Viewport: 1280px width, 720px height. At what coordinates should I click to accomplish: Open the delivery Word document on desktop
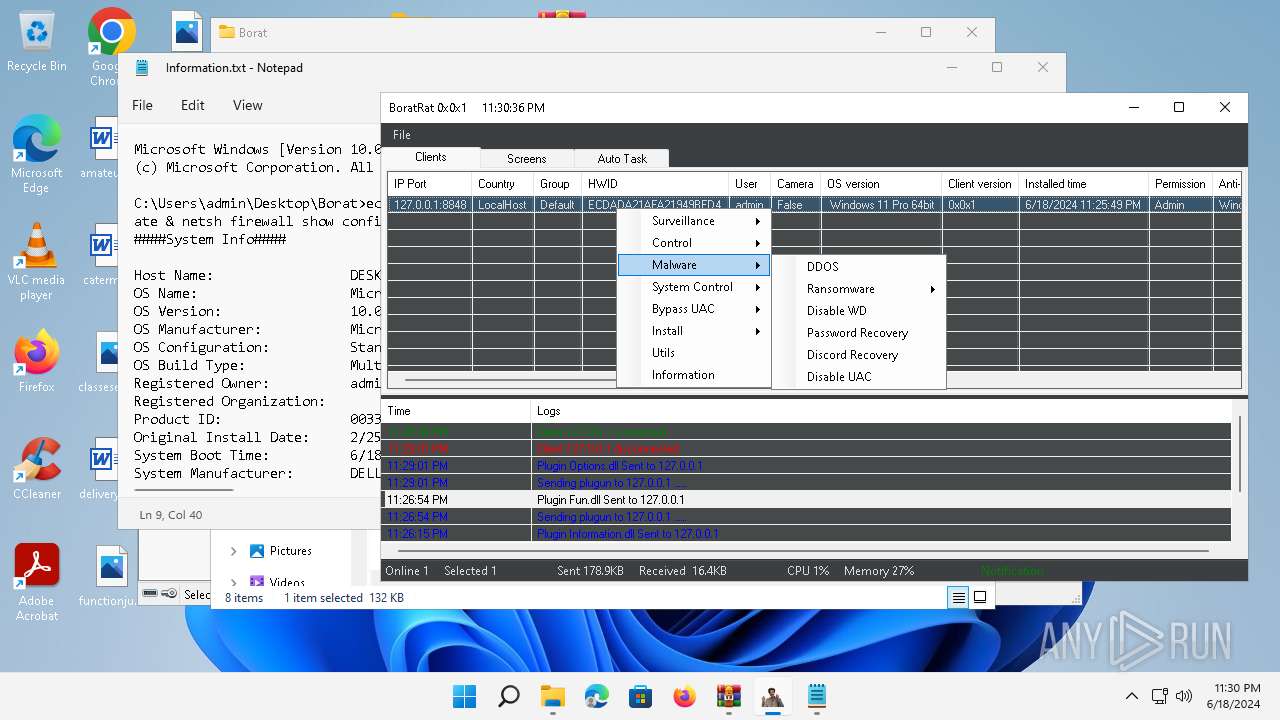point(101,469)
